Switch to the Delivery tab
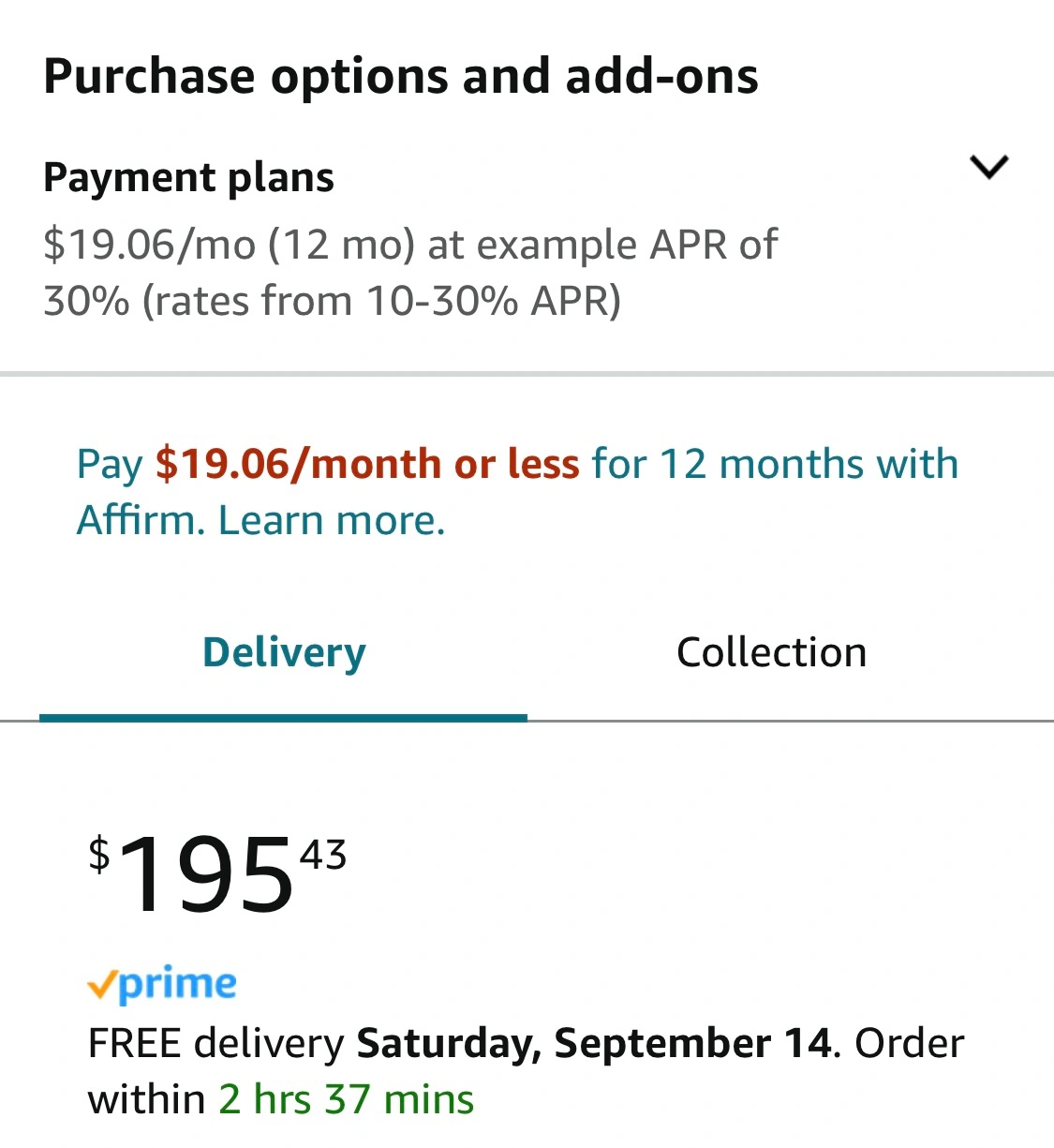Screen dimensions: 1054x1148 tap(284, 653)
